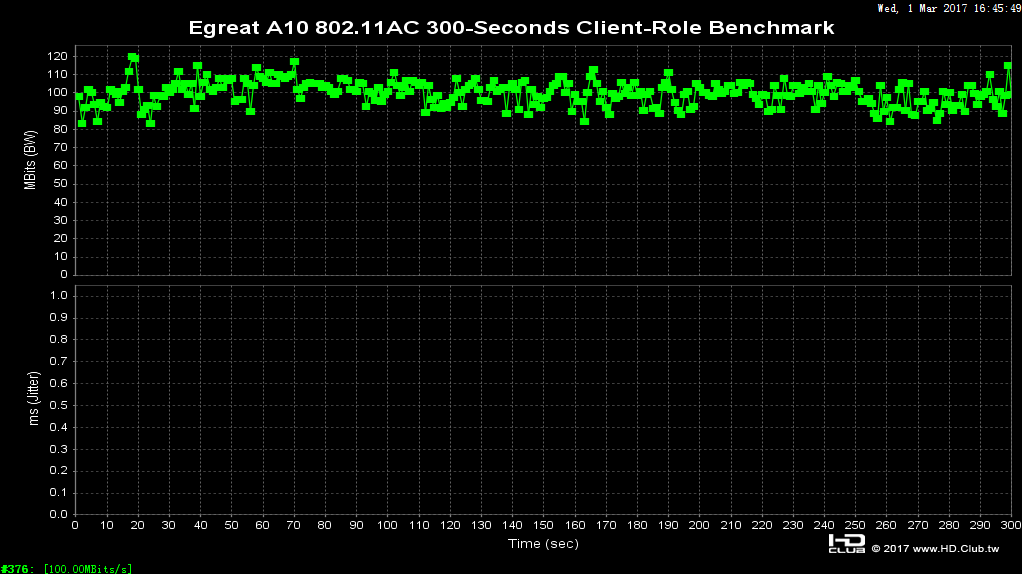Screen dimensions: 1022x574
Task: Click the "© 2017 www.HD.Club.tw" text
Action: pyautogui.click(x=935, y=549)
